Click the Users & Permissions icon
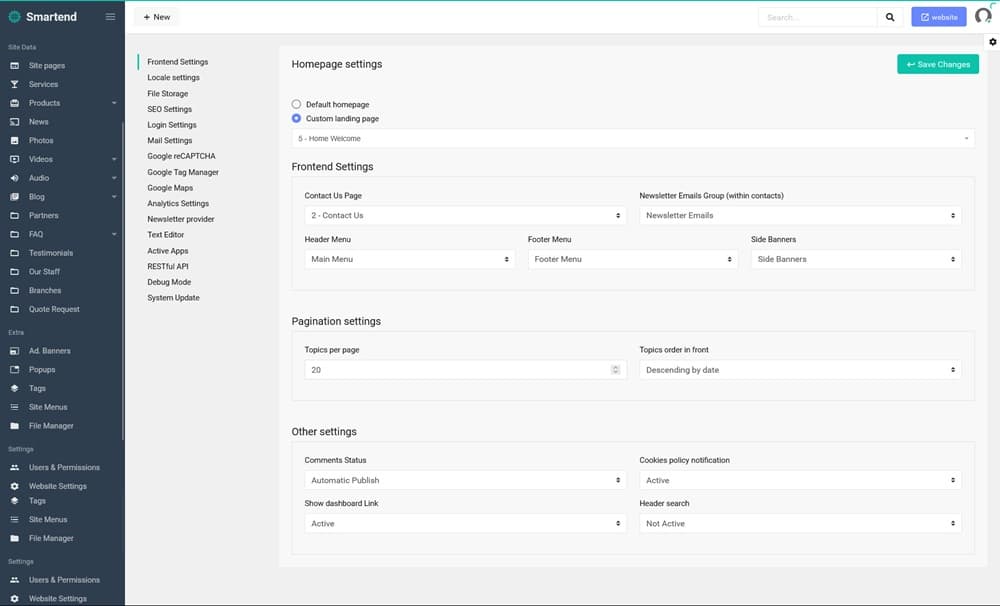 [x=14, y=468]
